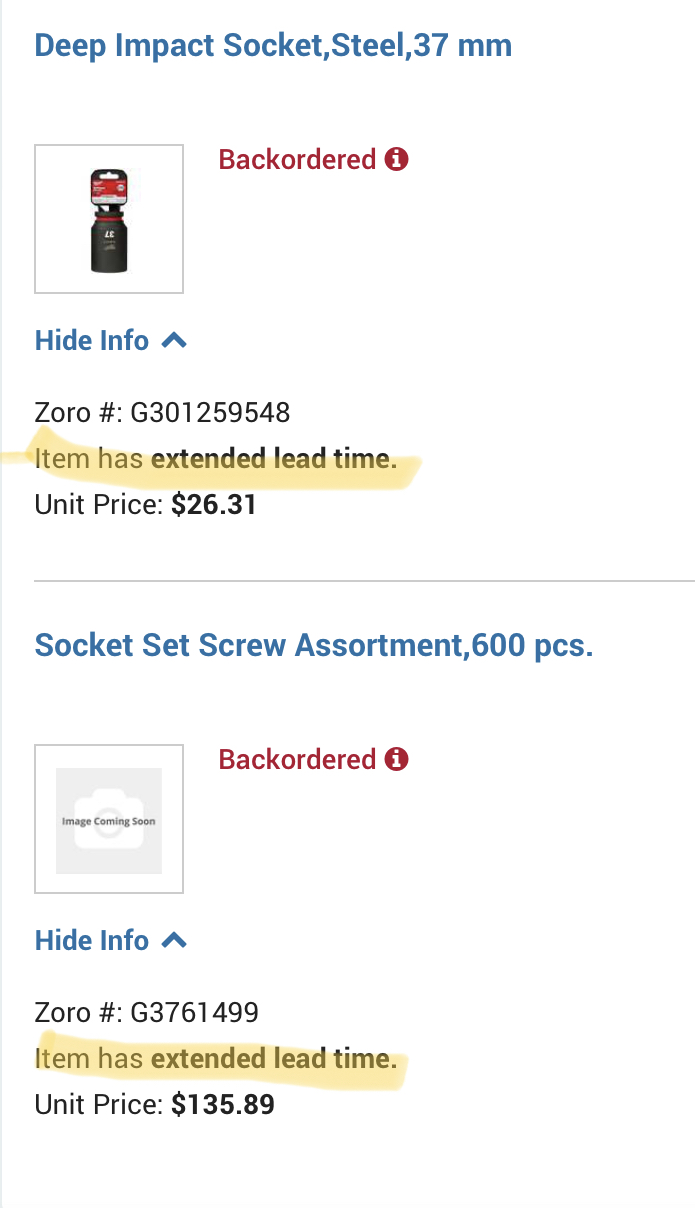Open Deep Impact Socket, Steel, 37 mm link
Viewport: 695px width, 1208px height.
click(273, 45)
